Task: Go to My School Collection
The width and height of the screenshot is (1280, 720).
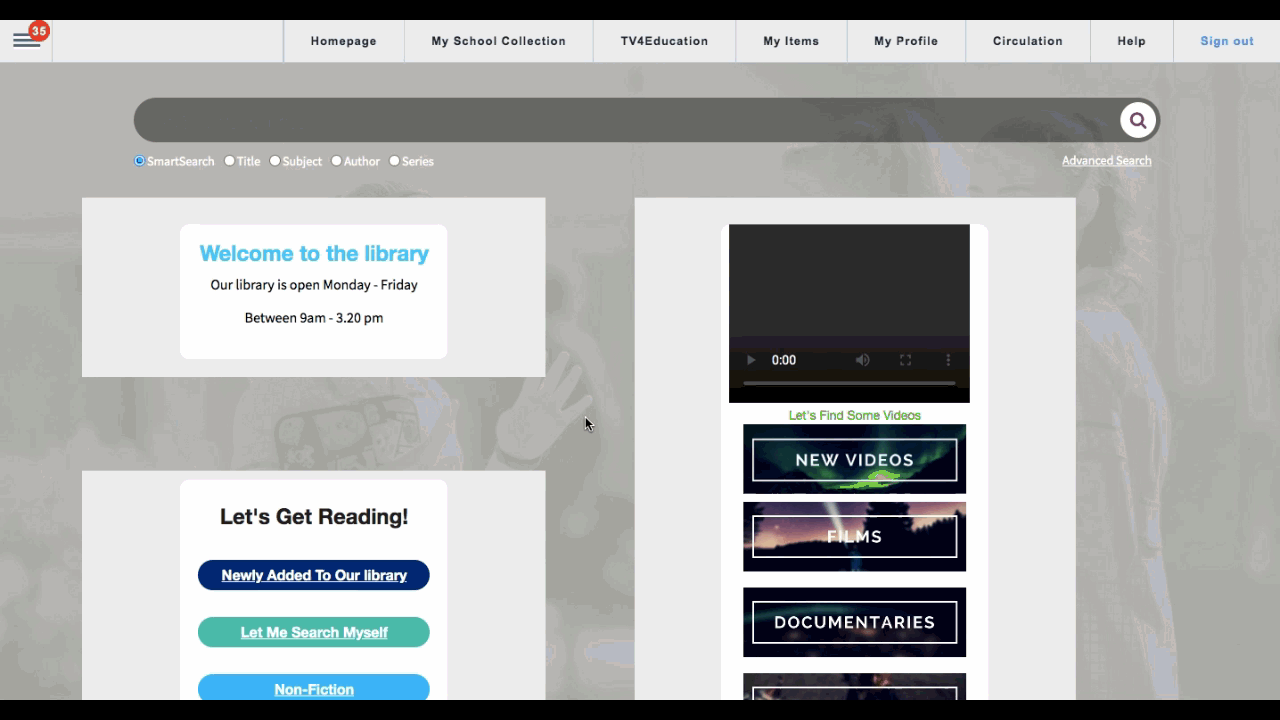Action: coord(499,41)
